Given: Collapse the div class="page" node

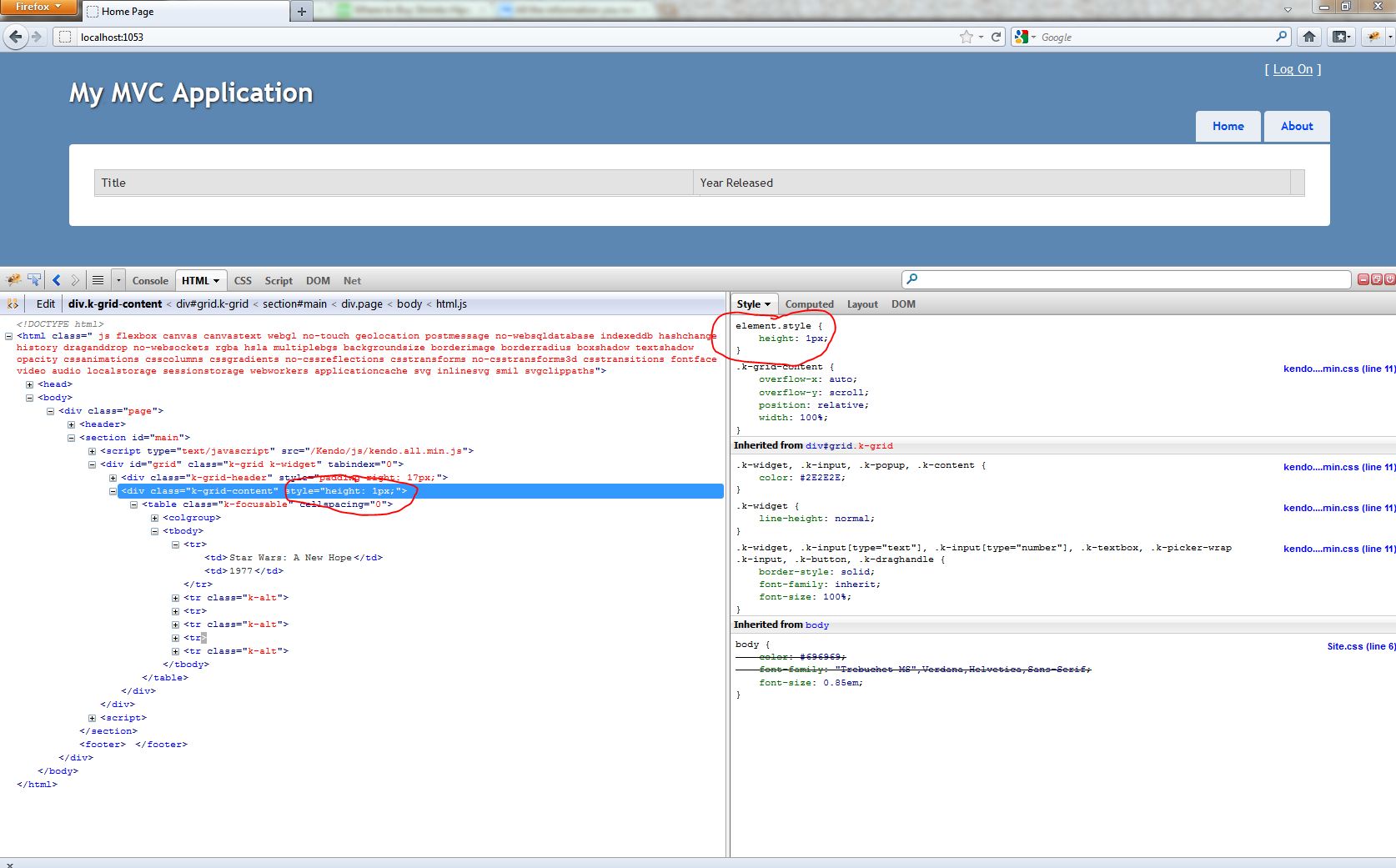Looking at the screenshot, I should click(50, 411).
